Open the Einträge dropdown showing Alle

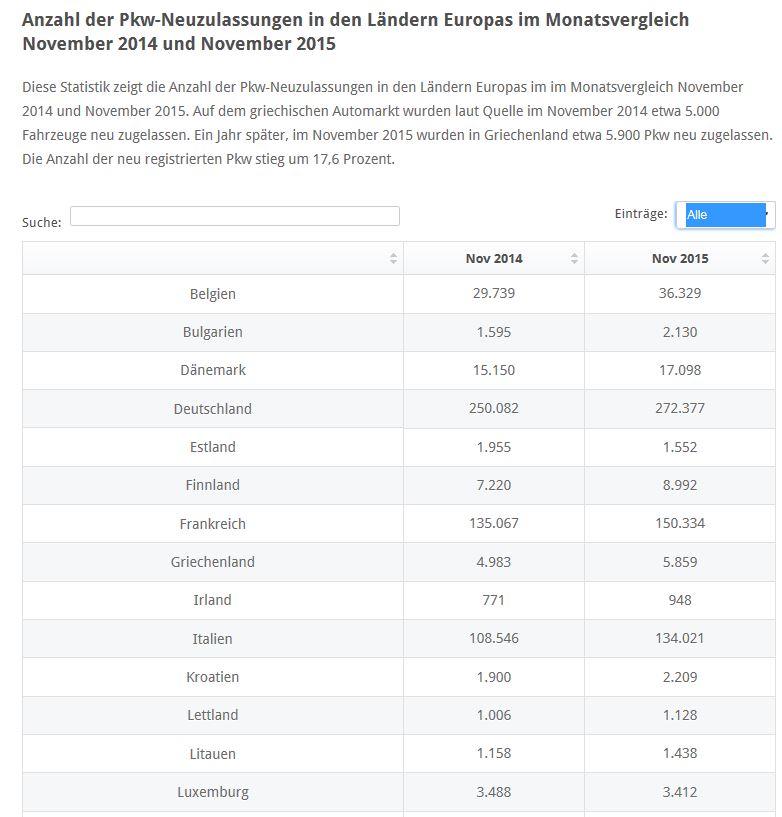(725, 215)
